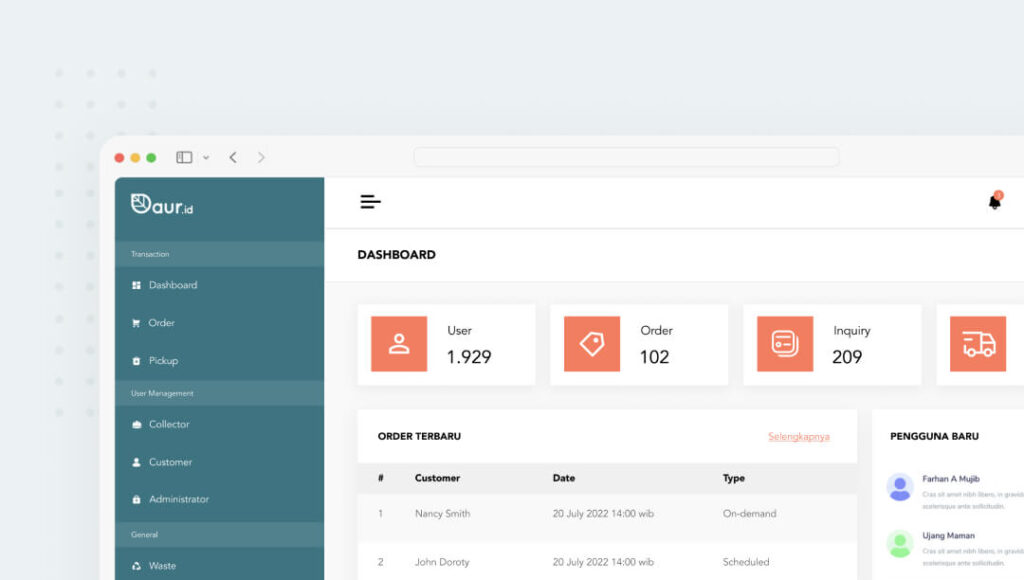
Task: Click the browser sidebar toggle icon
Action: (x=184, y=157)
